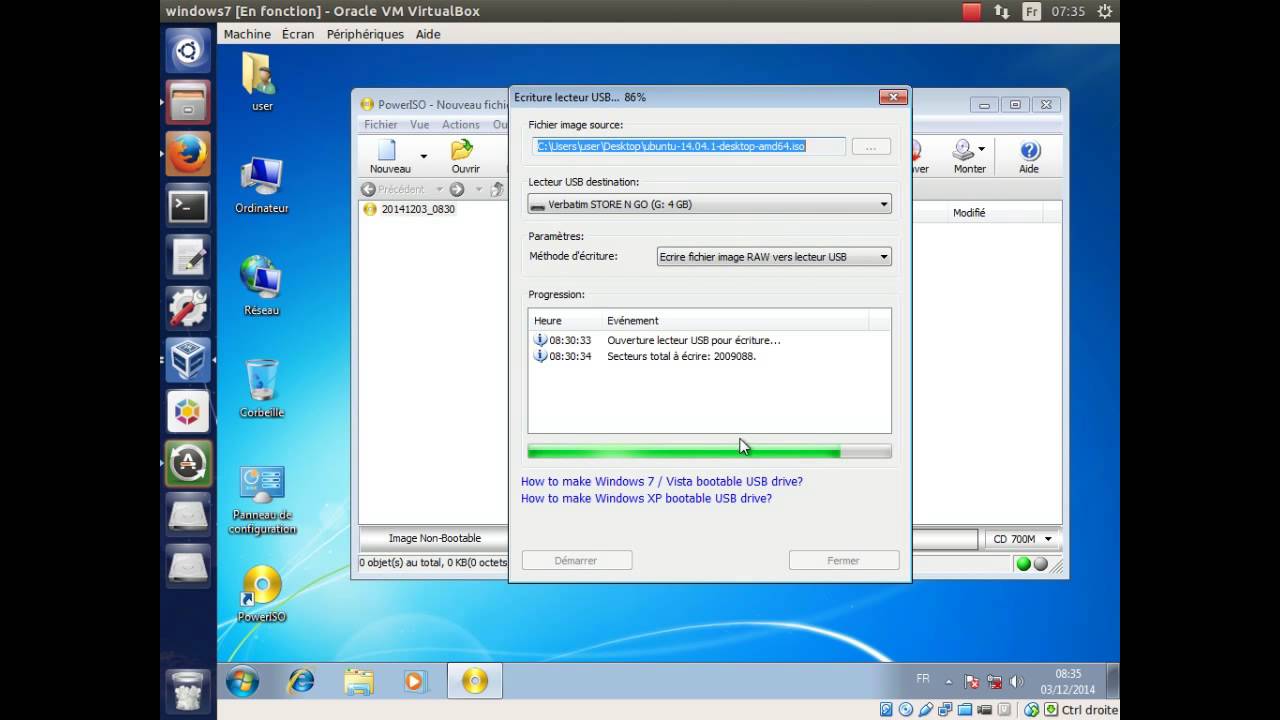This screenshot has width=1280, height=720.
Task: Launch Firefox from the Ubuntu launcher
Action: [188, 153]
